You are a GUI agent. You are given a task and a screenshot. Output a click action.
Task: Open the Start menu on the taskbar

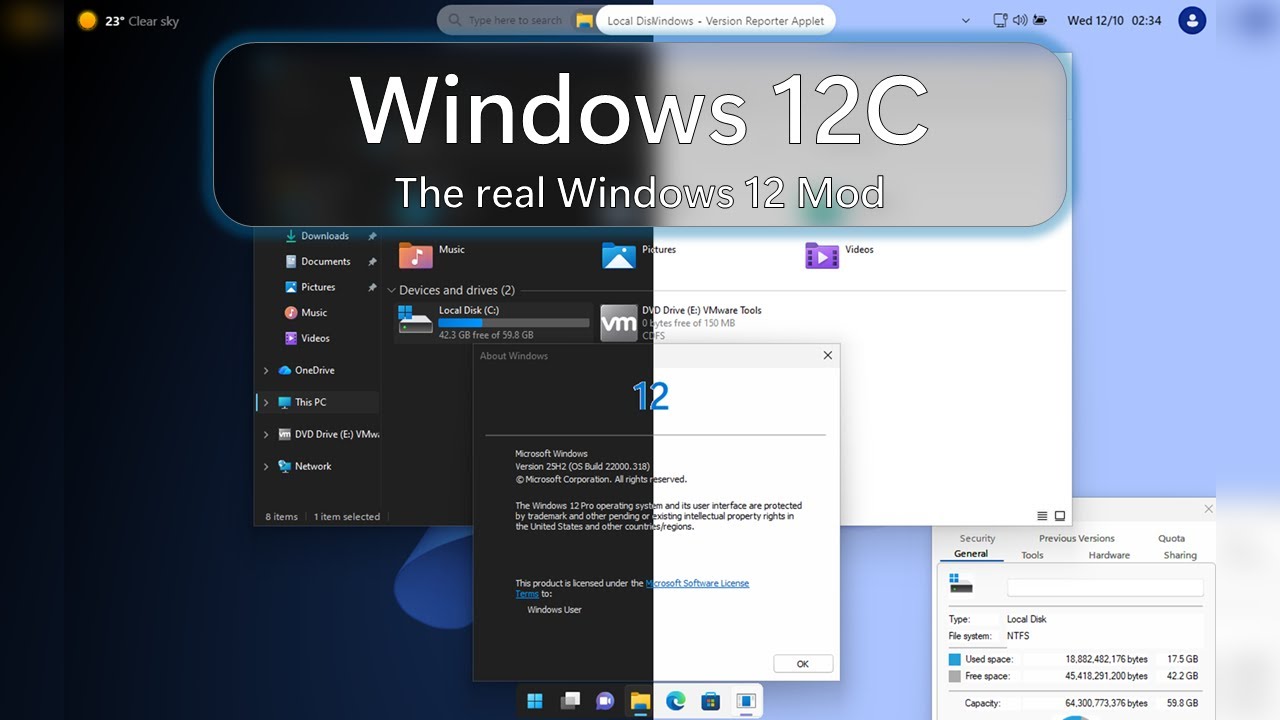tap(535, 701)
